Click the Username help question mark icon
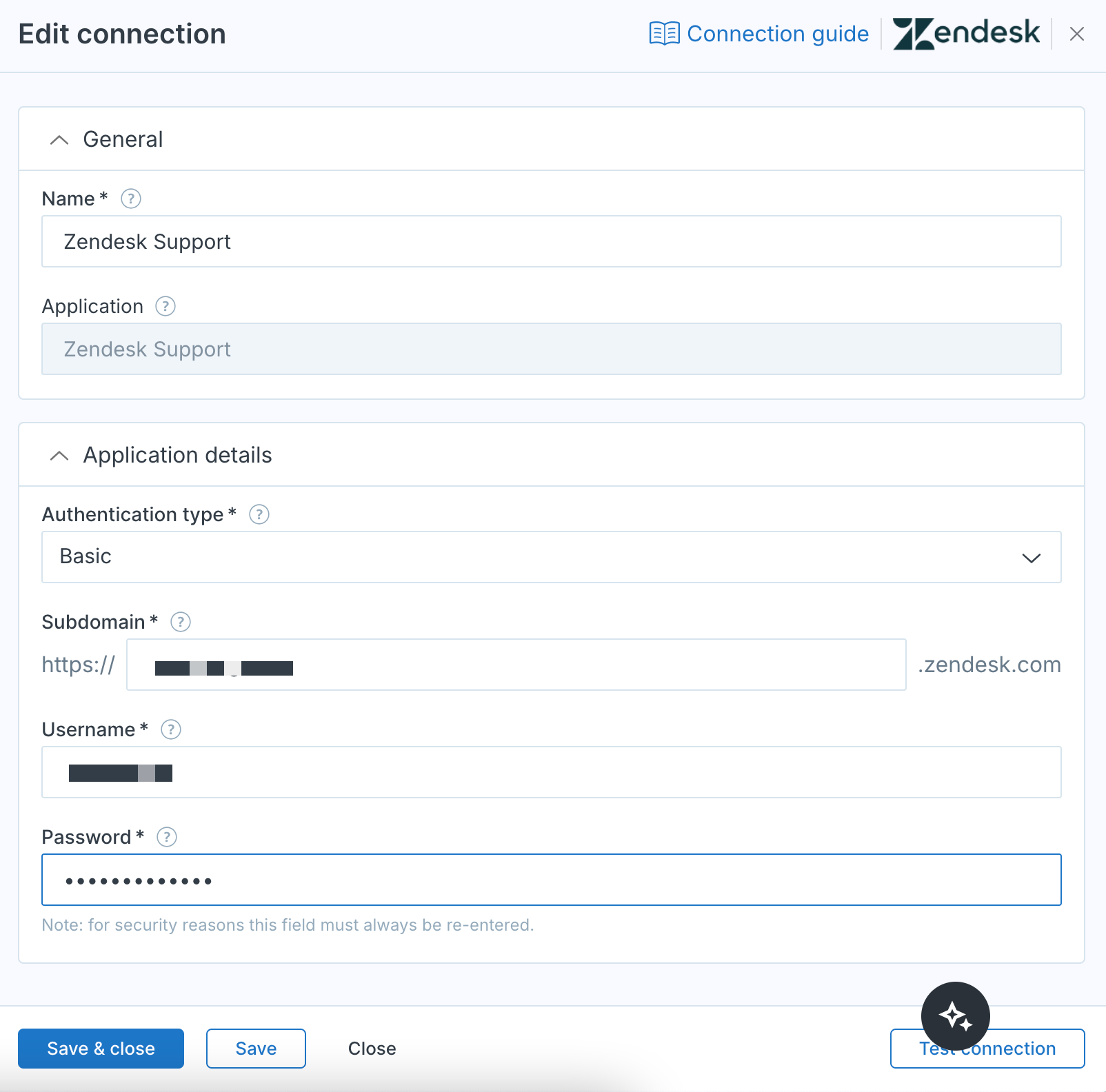Viewport: 1106px width, 1092px height. [171, 729]
